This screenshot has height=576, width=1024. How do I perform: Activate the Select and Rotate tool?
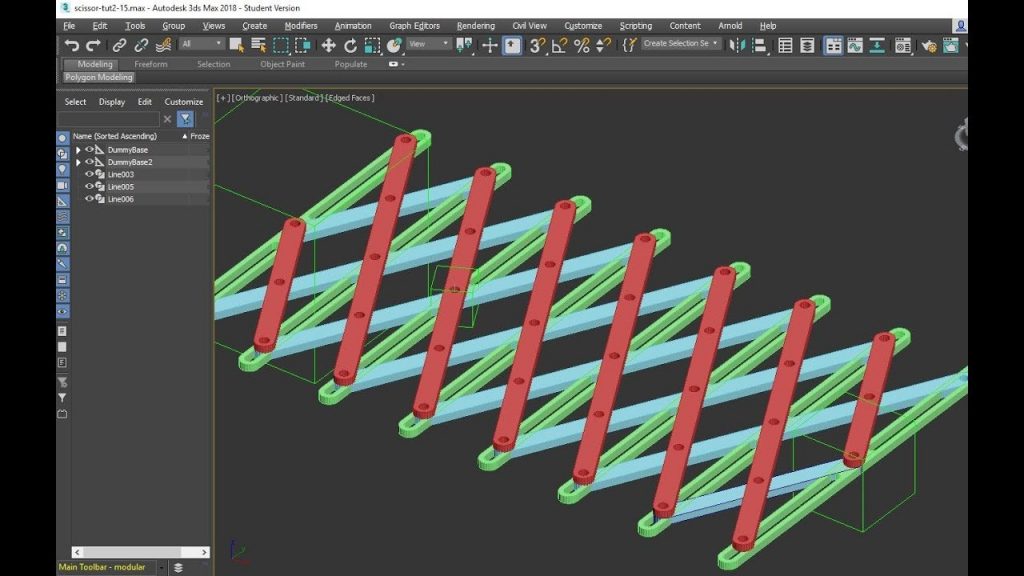point(351,45)
